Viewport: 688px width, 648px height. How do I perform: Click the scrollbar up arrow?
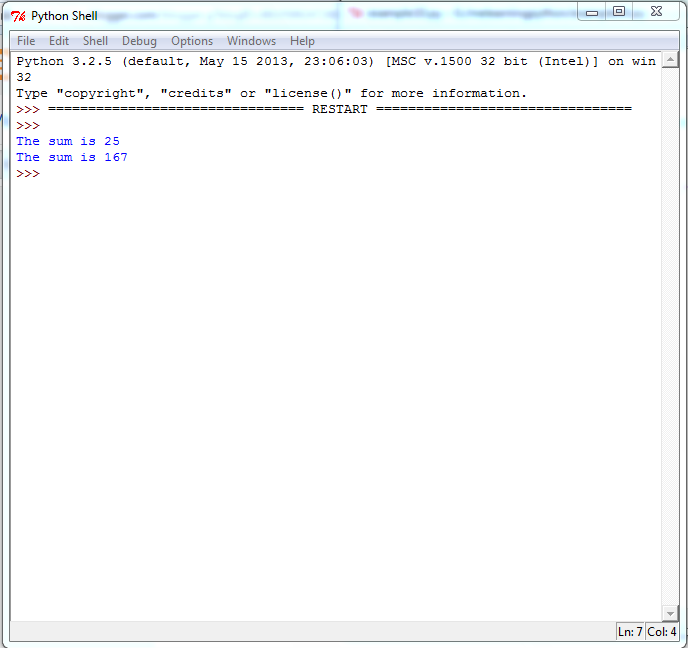670,59
